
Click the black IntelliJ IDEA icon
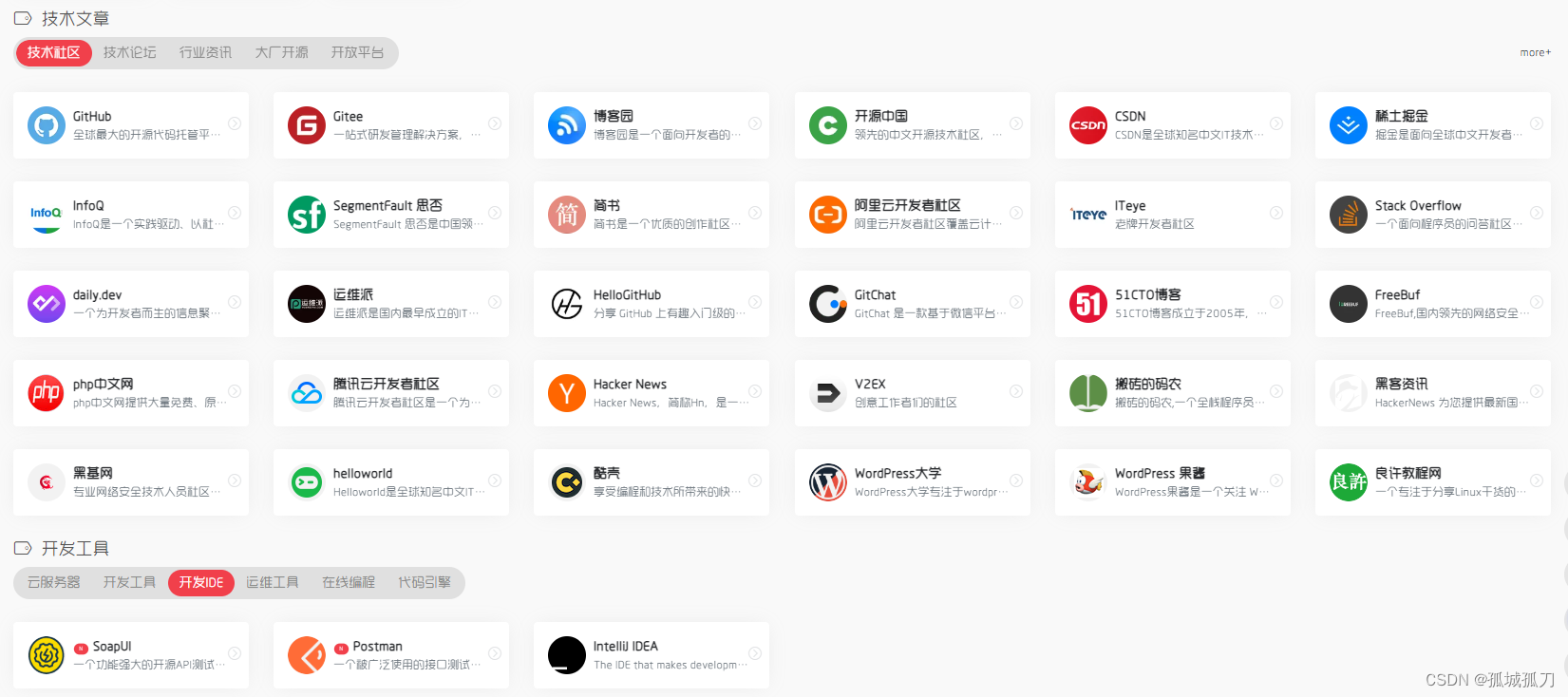point(566,655)
